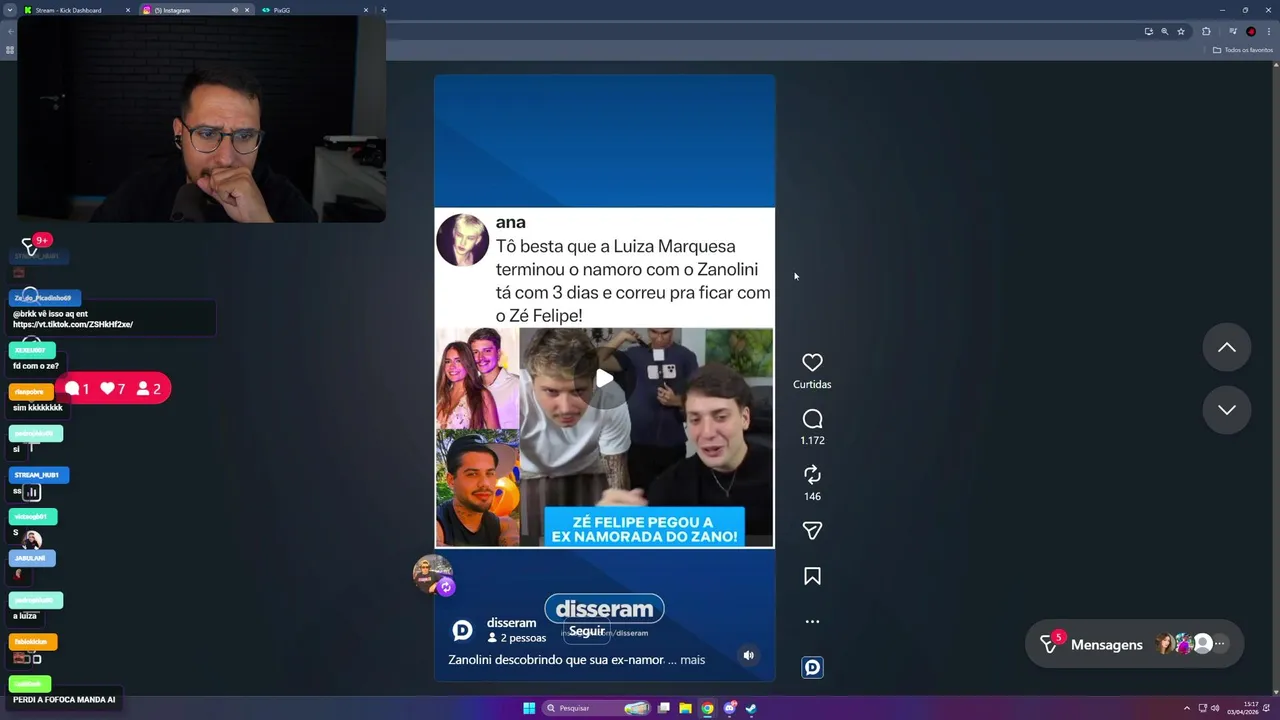The width and height of the screenshot is (1280, 720).
Task: Open the Mensagens panel
Action: pyautogui.click(x=1134, y=644)
